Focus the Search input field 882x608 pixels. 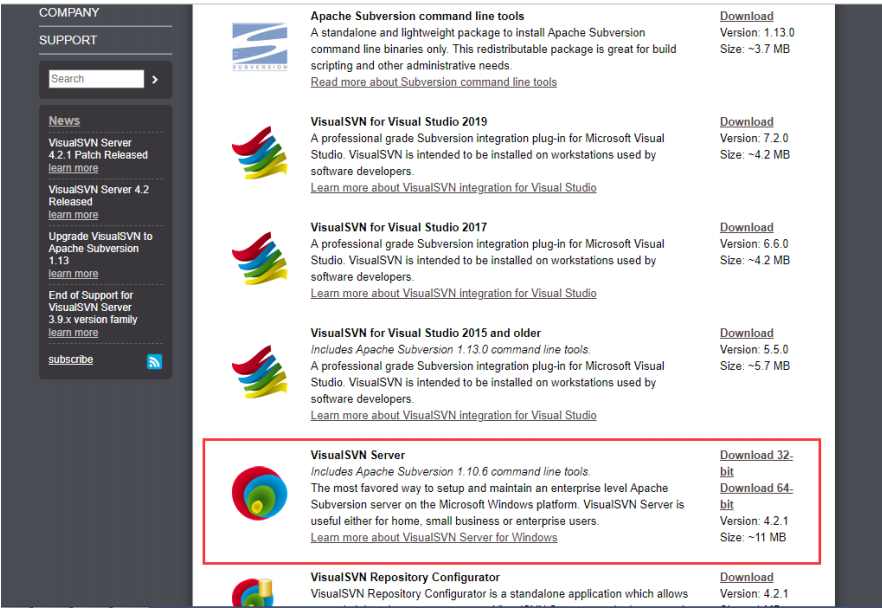96,79
